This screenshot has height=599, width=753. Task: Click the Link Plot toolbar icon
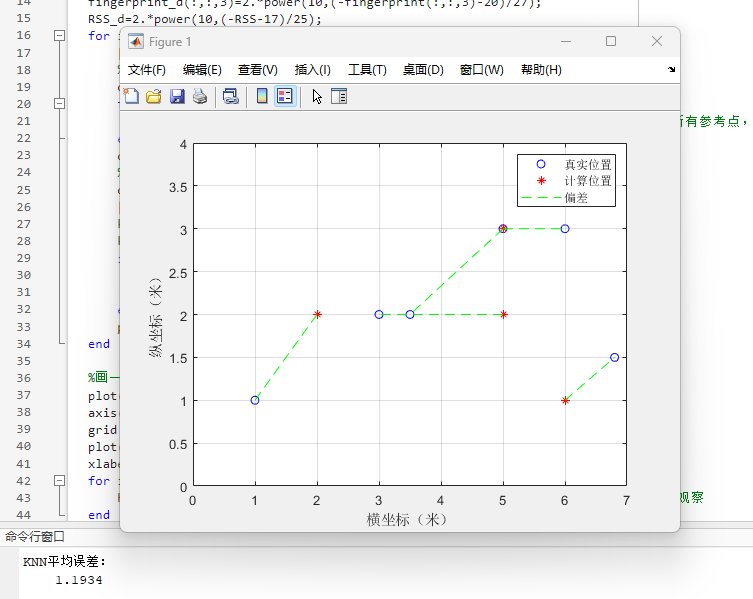(x=231, y=97)
